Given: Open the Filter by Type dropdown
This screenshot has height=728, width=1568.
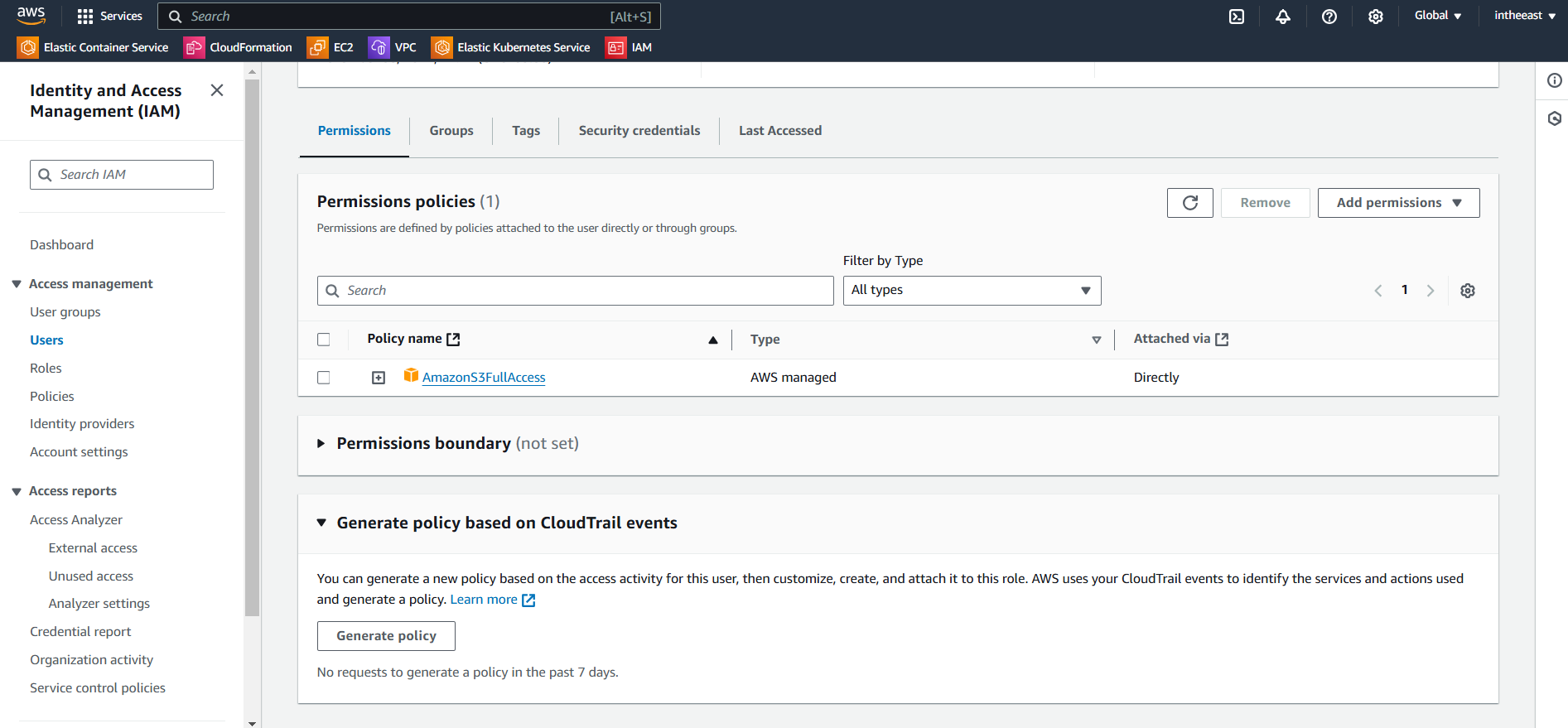Looking at the screenshot, I should click(x=972, y=291).
